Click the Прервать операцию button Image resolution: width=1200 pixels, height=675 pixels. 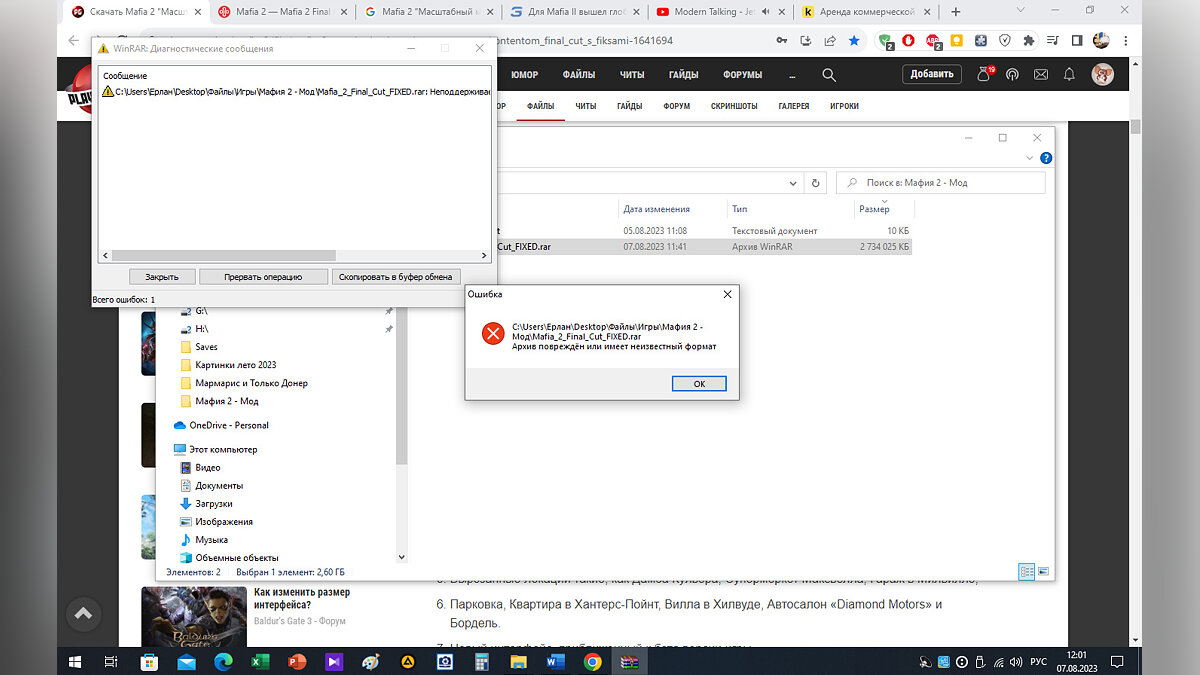(x=263, y=277)
